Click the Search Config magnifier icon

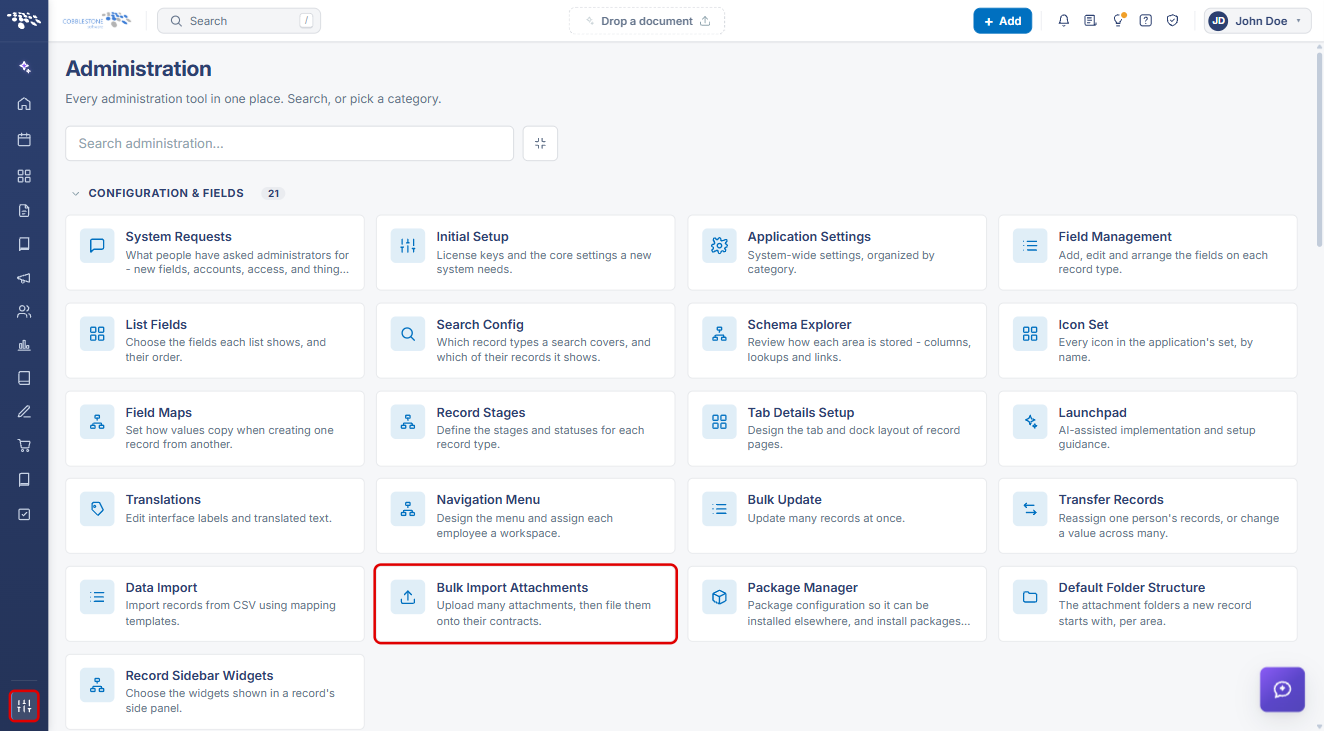pos(408,334)
